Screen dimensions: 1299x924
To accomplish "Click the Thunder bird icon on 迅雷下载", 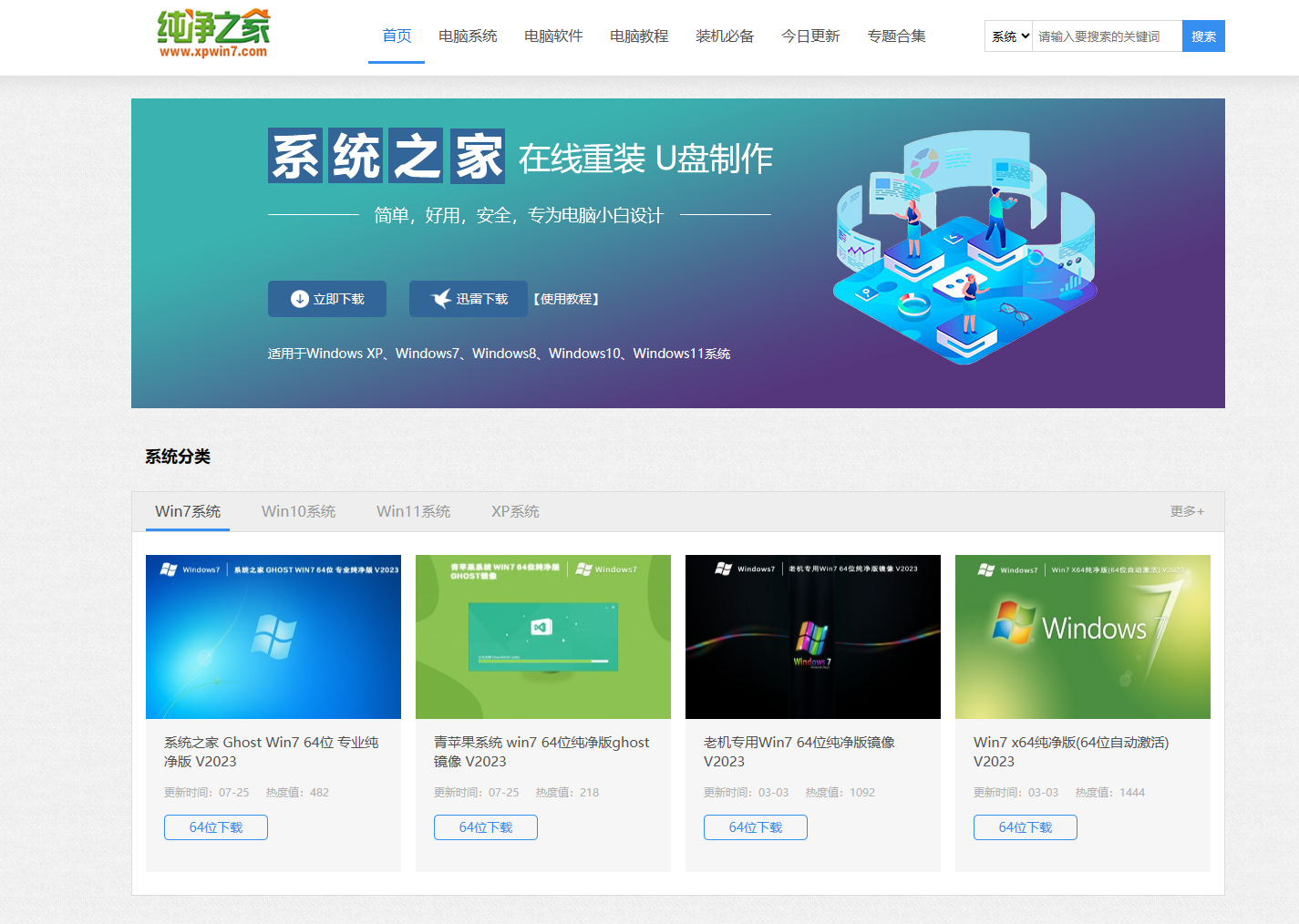I will click(x=441, y=298).
